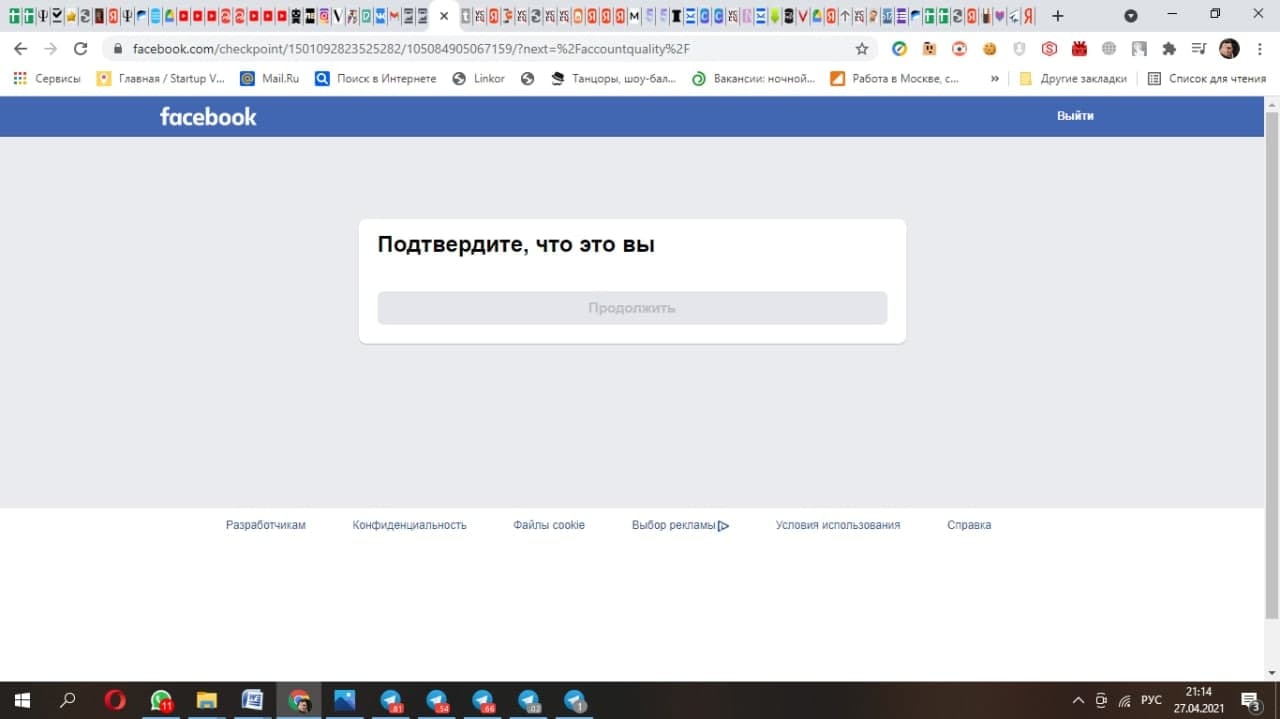Open the Поиск в Интернете bookmark

pos(376,78)
